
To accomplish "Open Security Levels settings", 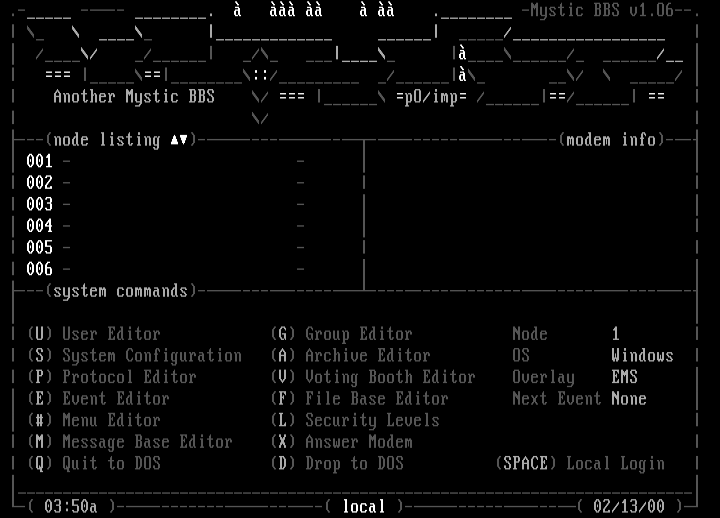I will coord(355,420).
